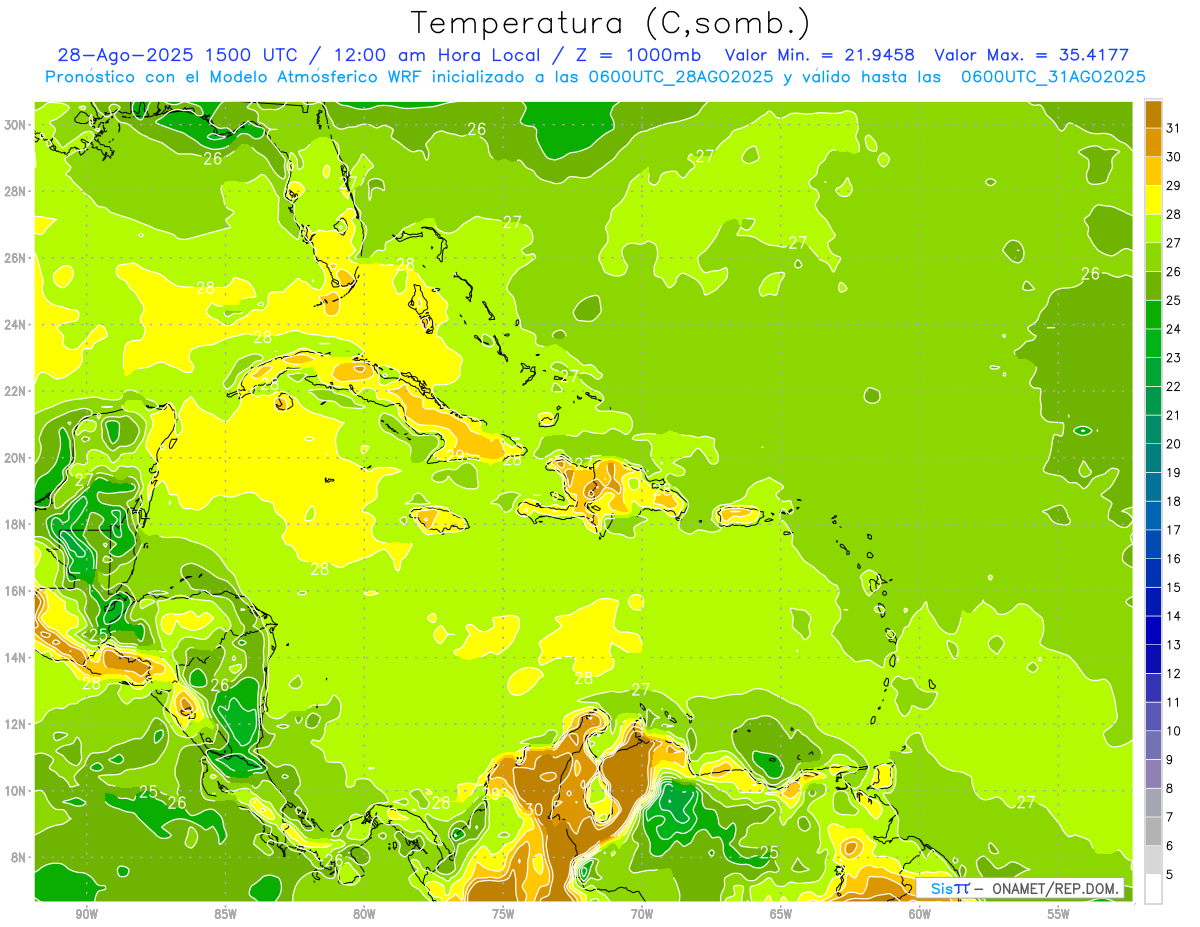Click the title 'Temperatura (C,somb.)'
The height and width of the screenshot is (927, 1200).
(610, 23)
